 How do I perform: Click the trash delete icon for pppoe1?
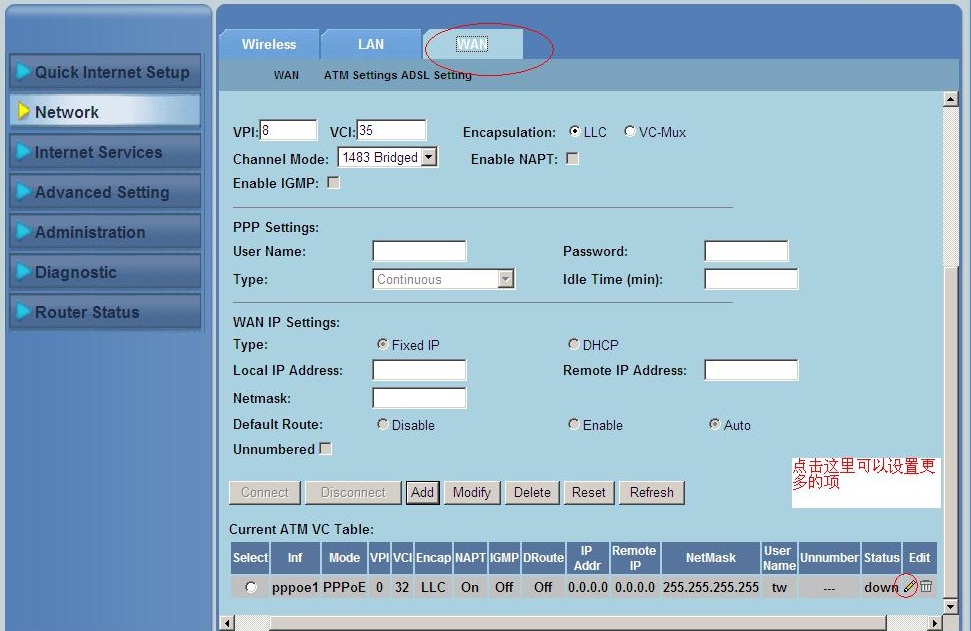pyautogui.click(x=926, y=586)
